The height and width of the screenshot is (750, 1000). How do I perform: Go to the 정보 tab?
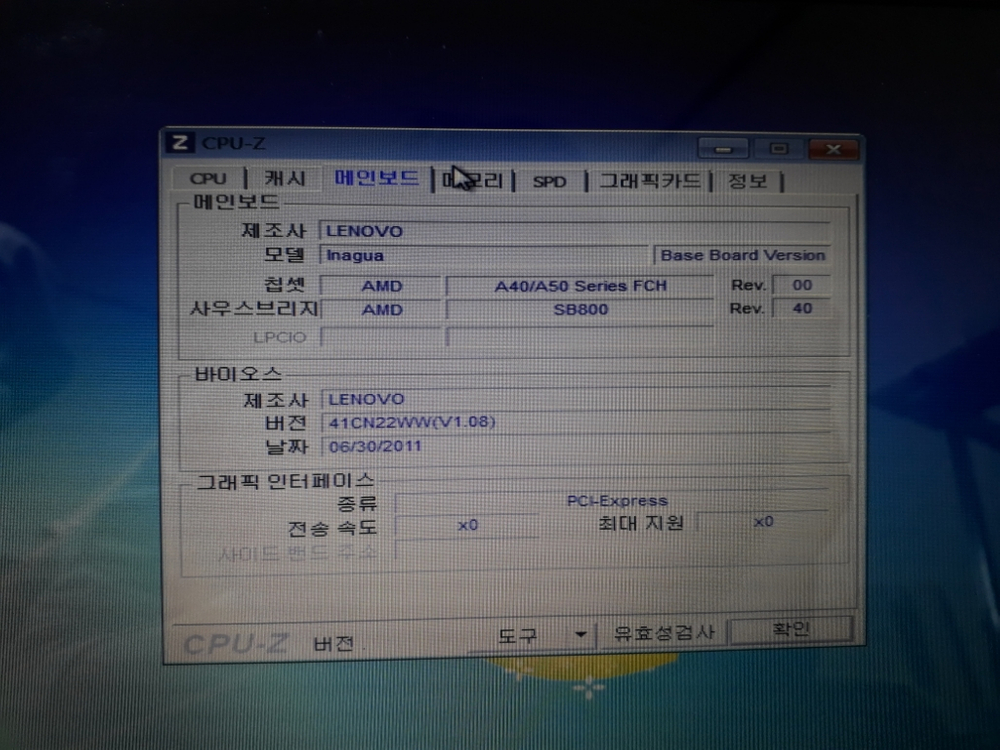pyautogui.click(x=747, y=182)
